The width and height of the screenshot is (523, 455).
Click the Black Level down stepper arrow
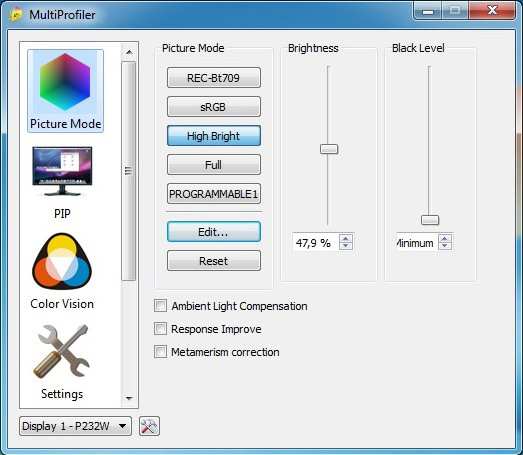[x=445, y=246]
